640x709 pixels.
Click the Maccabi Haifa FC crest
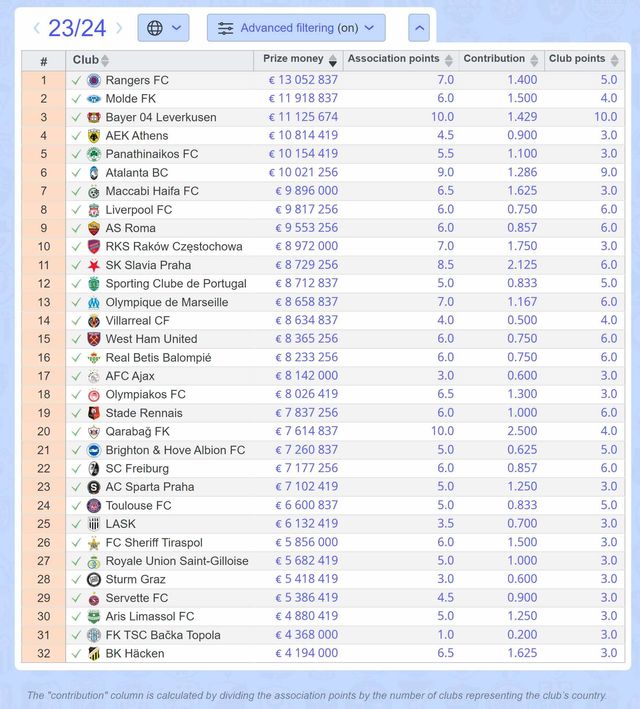pyautogui.click(x=94, y=191)
